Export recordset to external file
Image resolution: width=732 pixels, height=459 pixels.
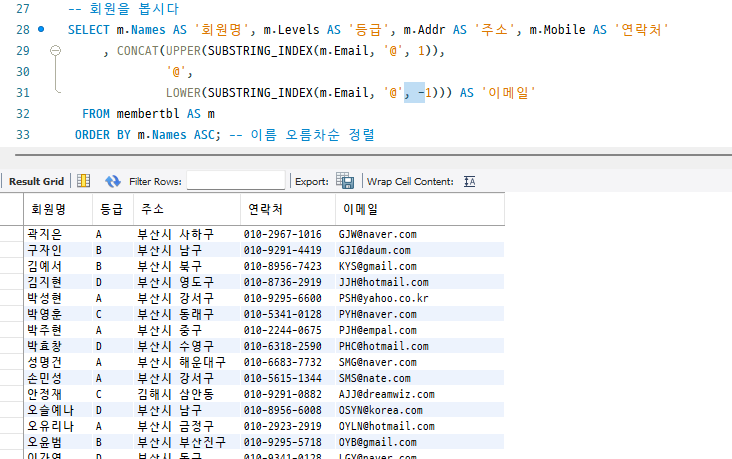coord(345,181)
